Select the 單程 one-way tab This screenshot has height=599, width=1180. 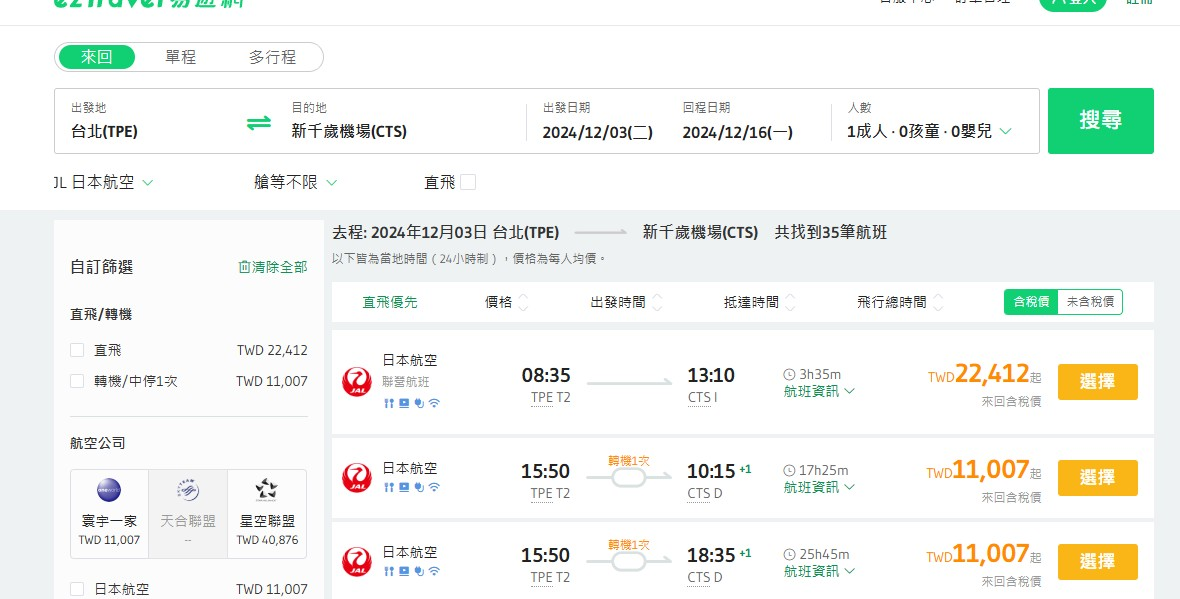(181, 57)
